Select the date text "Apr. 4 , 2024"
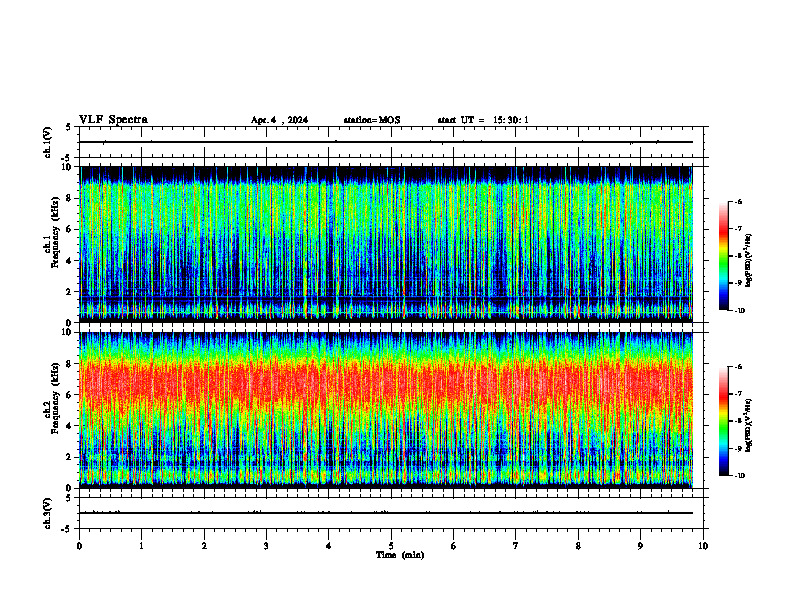792x612 pixels. (279, 120)
